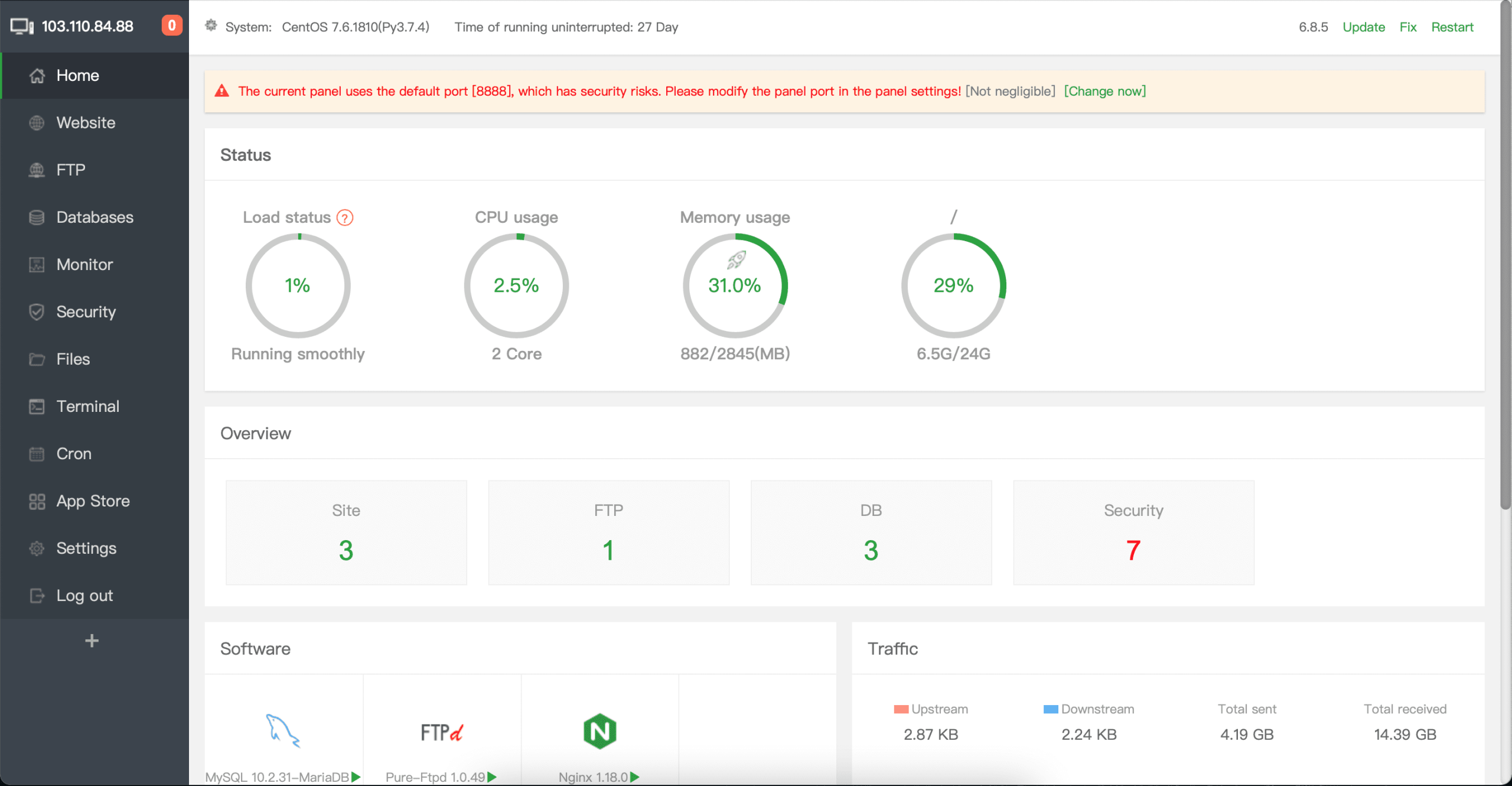
Task: Open the Security overview card showing 7
Action: click(1133, 532)
